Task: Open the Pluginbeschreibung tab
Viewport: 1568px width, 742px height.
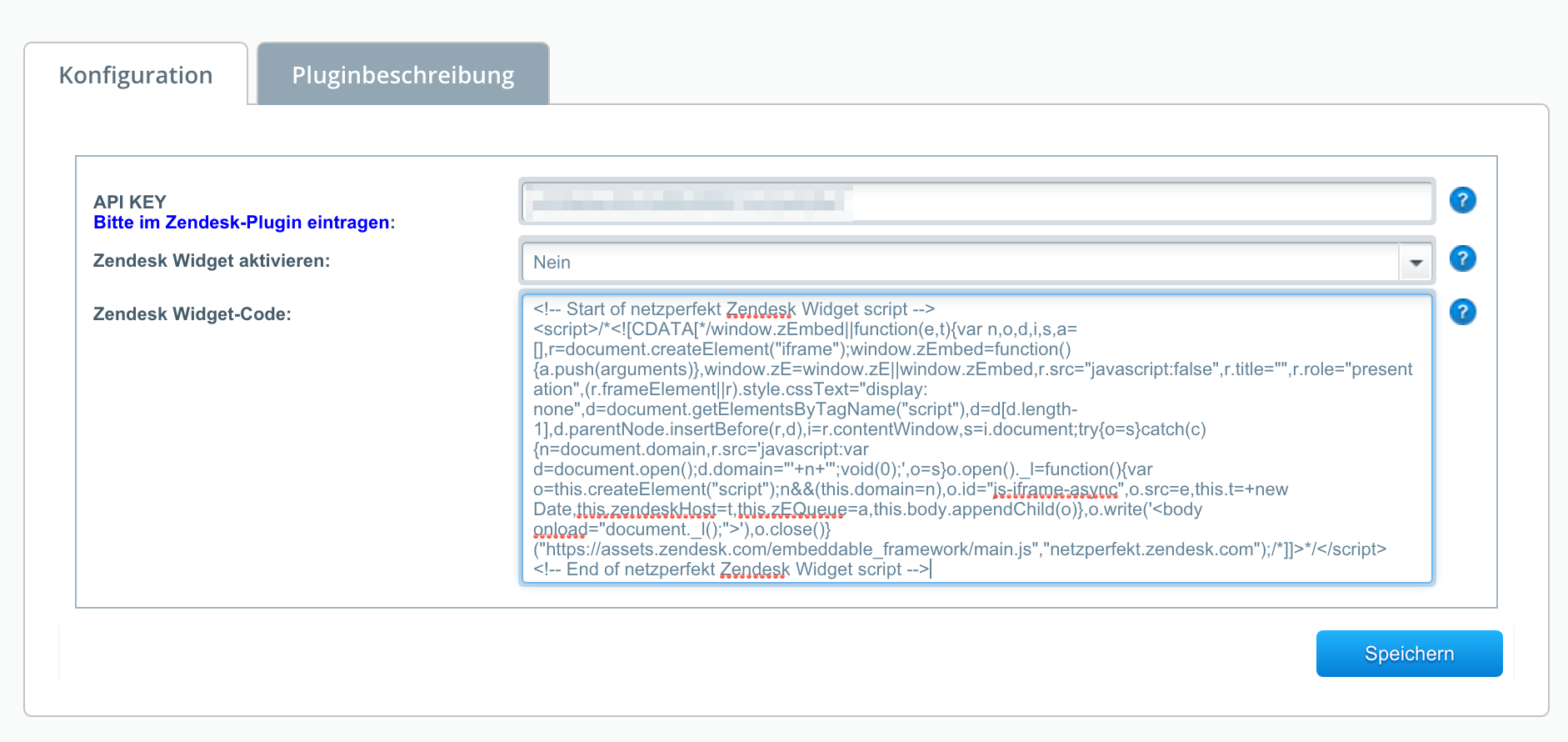Action: (x=403, y=74)
